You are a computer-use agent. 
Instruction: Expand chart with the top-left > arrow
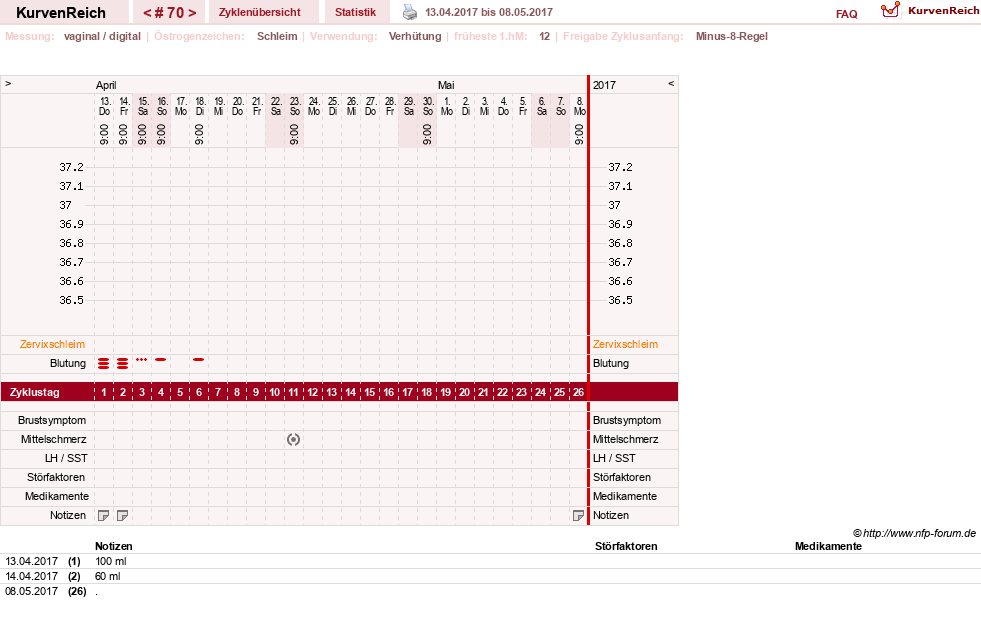pos(8,83)
